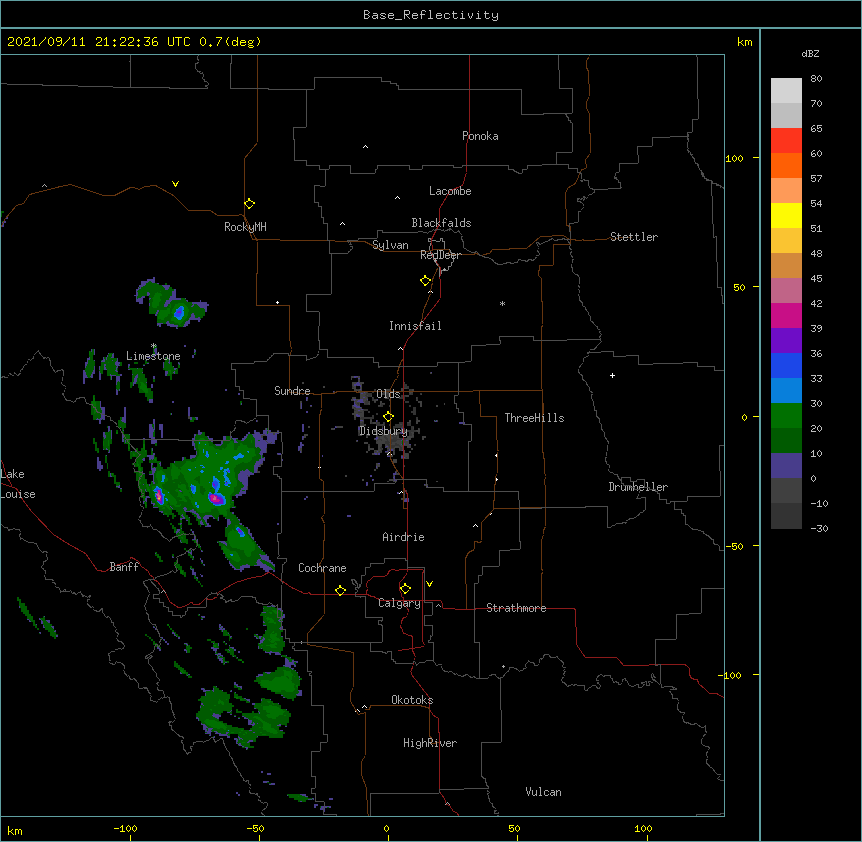Click the Ponoka city label
This screenshot has height=842, width=862.
pyautogui.click(x=480, y=136)
